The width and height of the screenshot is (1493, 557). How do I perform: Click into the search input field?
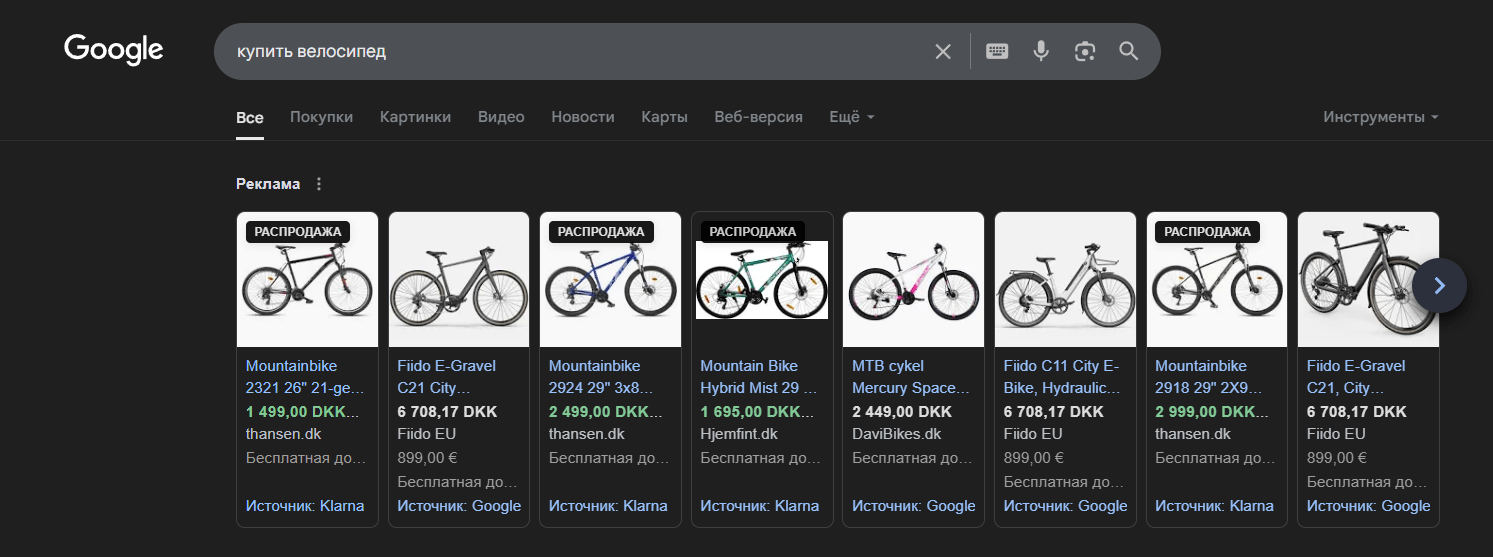570,52
